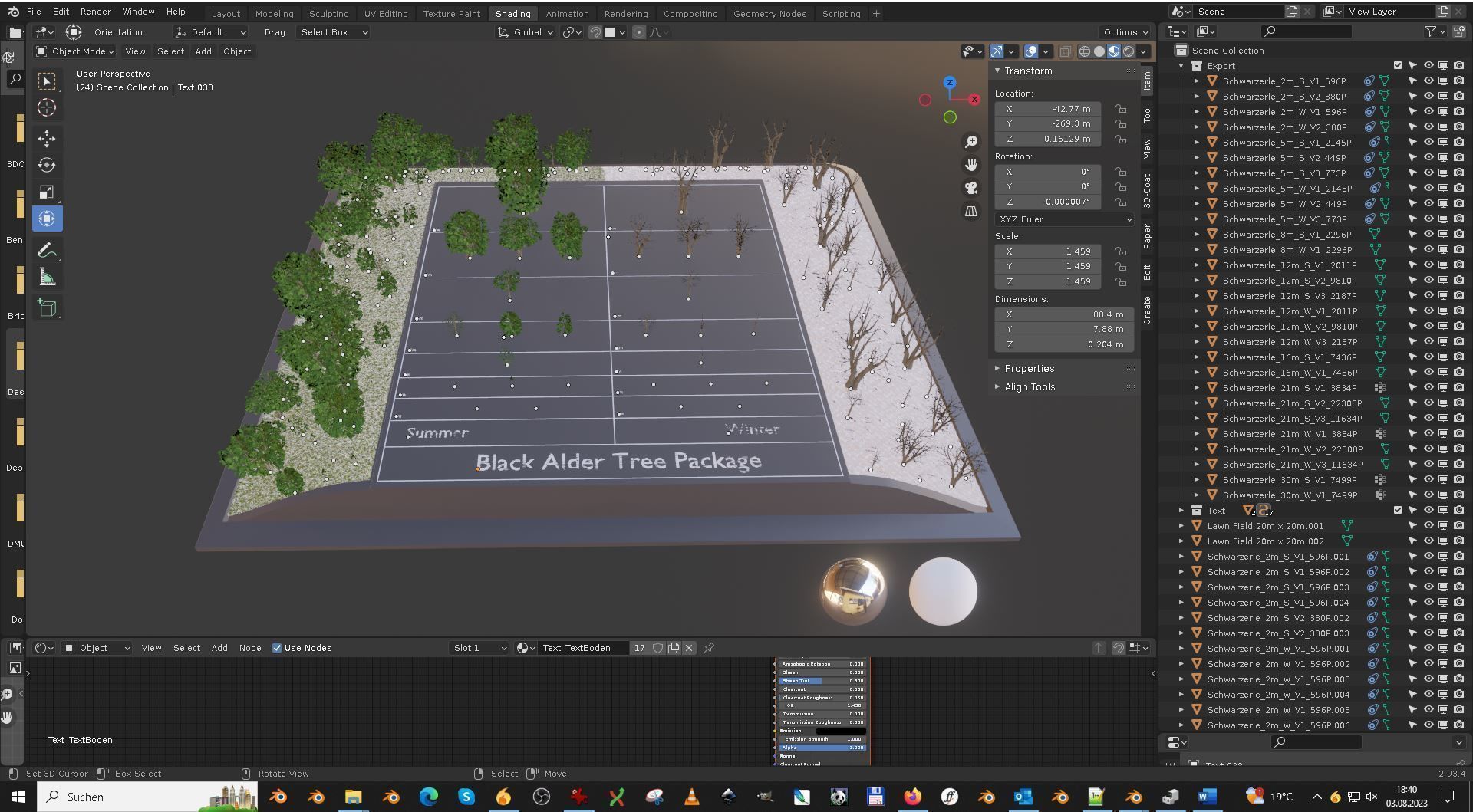1473x812 pixels.
Task: Toggle the Use Nodes checkbox
Action: tap(277, 648)
